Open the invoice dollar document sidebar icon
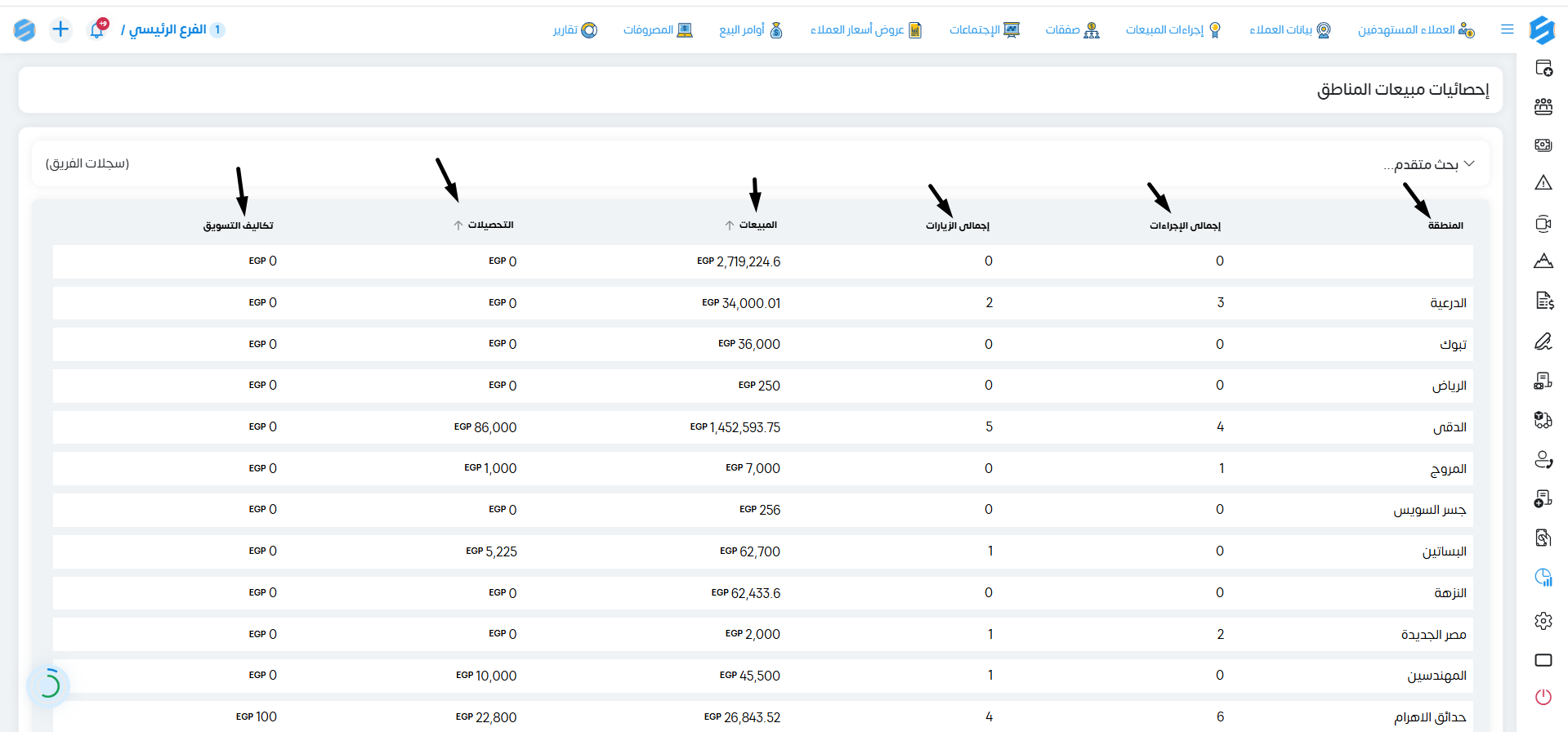This screenshot has height=732, width=1568. point(1543,301)
